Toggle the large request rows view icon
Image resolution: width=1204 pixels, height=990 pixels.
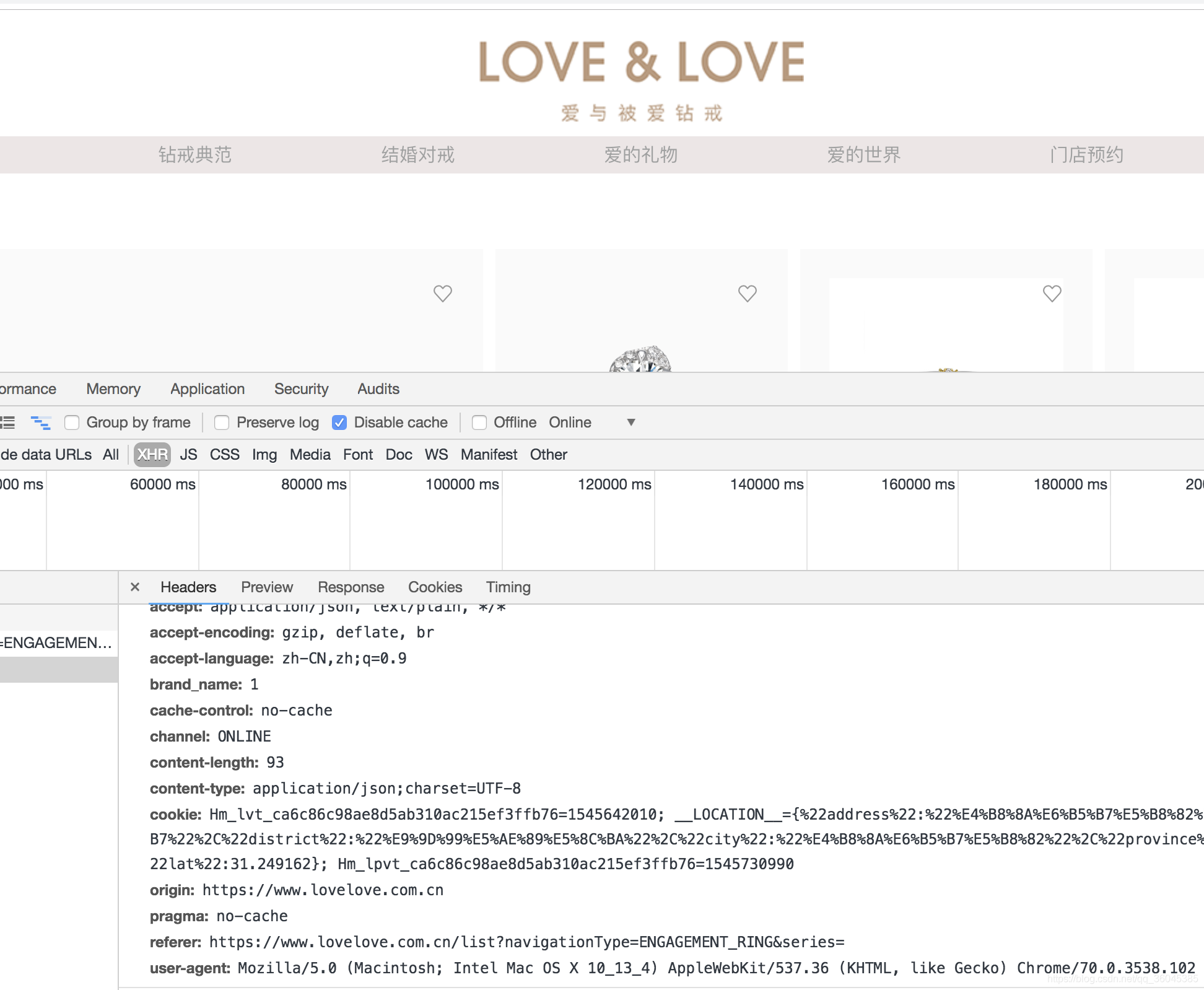pos(7,422)
